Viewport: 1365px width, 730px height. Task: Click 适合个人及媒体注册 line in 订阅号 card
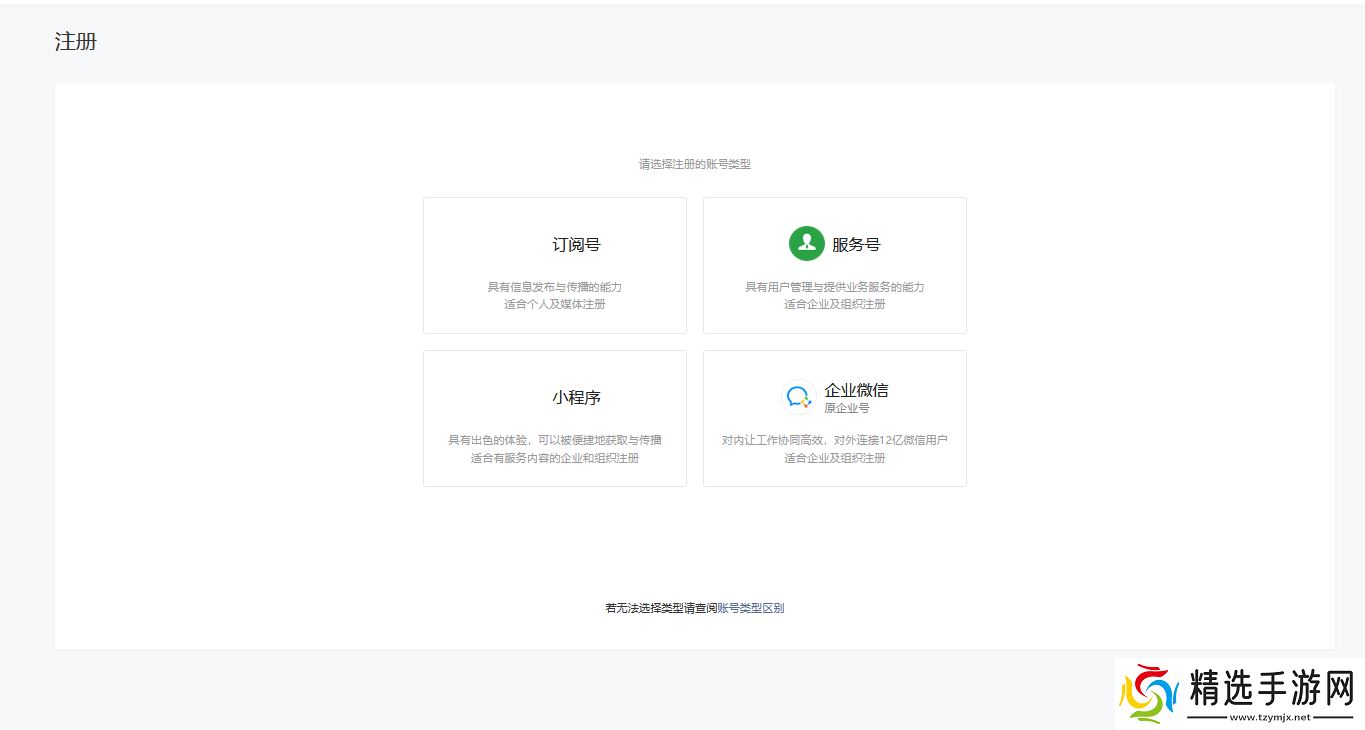pyautogui.click(x=555, y=304)
